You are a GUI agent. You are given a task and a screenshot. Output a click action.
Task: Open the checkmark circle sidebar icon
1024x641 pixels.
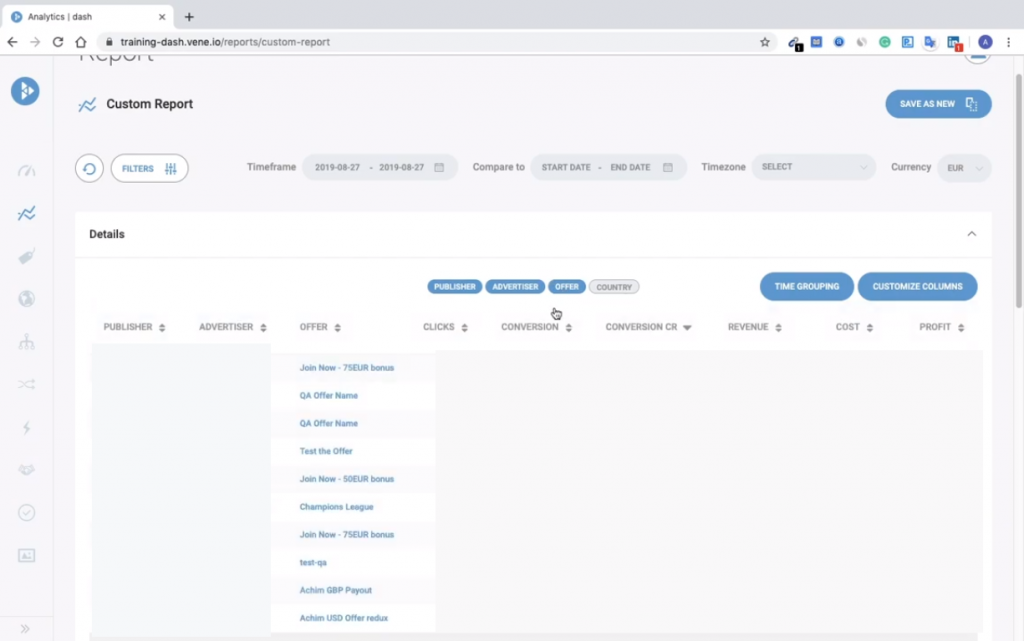(26, 512)
